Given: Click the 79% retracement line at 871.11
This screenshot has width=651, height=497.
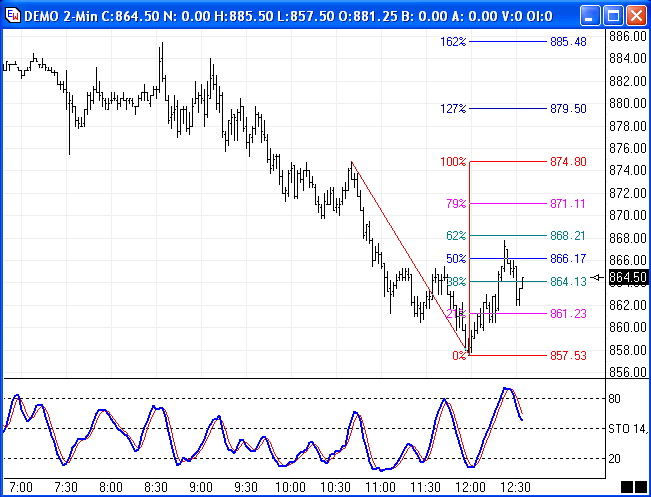Looking at the screenshot, I should click(x=508, y=203).
